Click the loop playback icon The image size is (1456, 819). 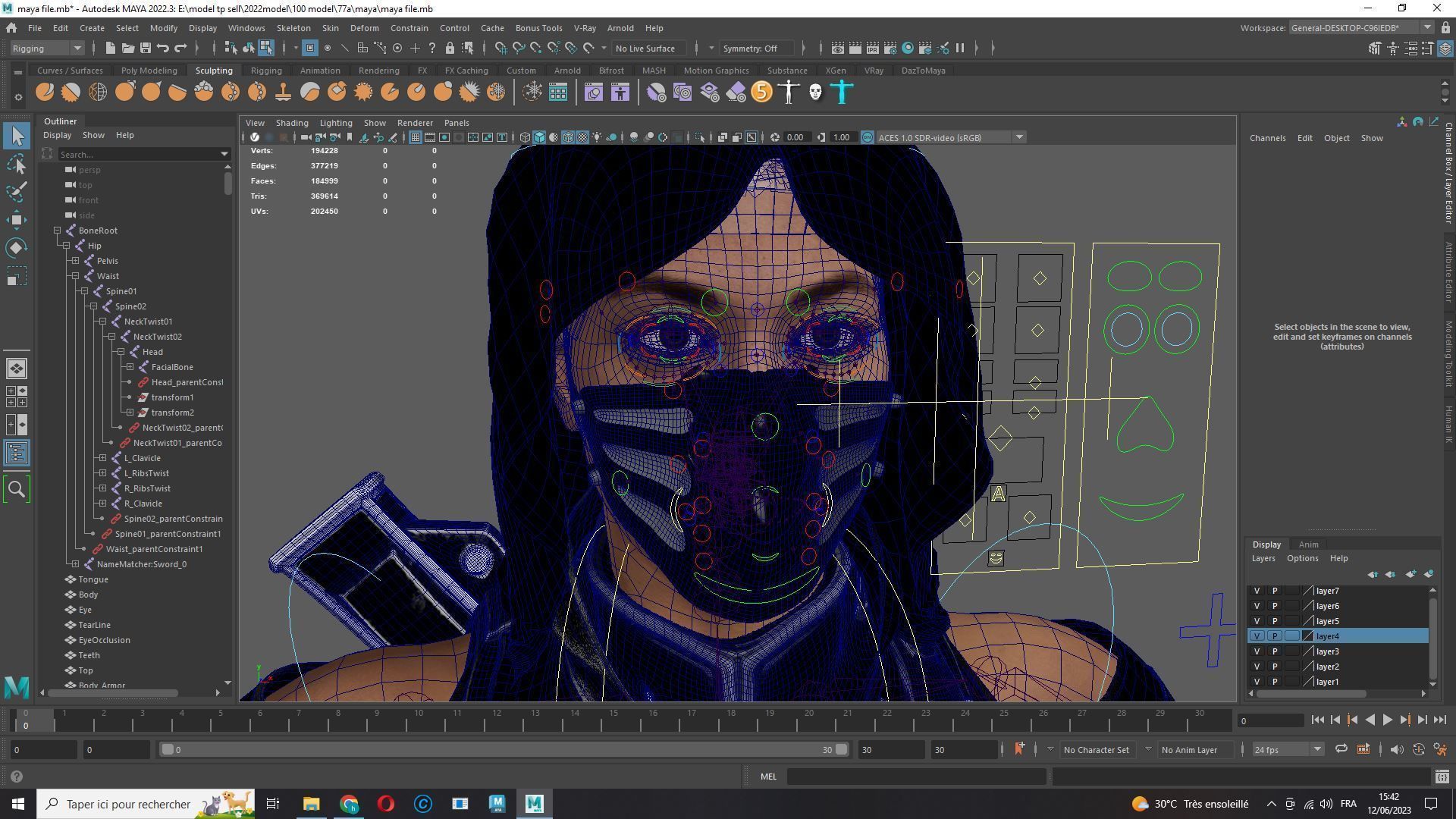coord(1341,749)
